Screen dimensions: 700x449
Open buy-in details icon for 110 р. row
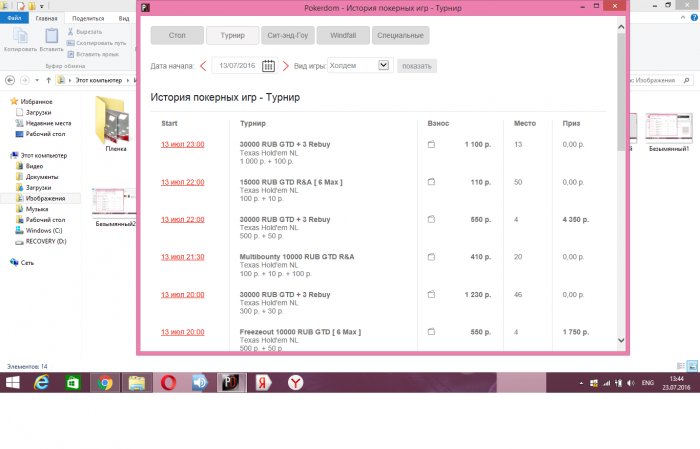pyautogui.click(x=431, y=182)
